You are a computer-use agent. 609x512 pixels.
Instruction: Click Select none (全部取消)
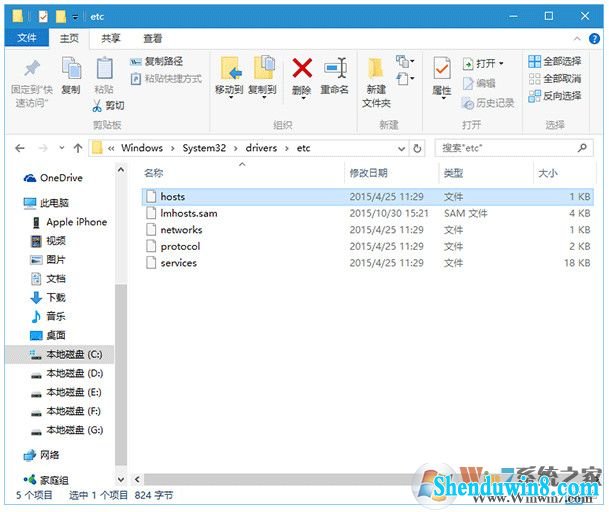(x=555, y=79)
